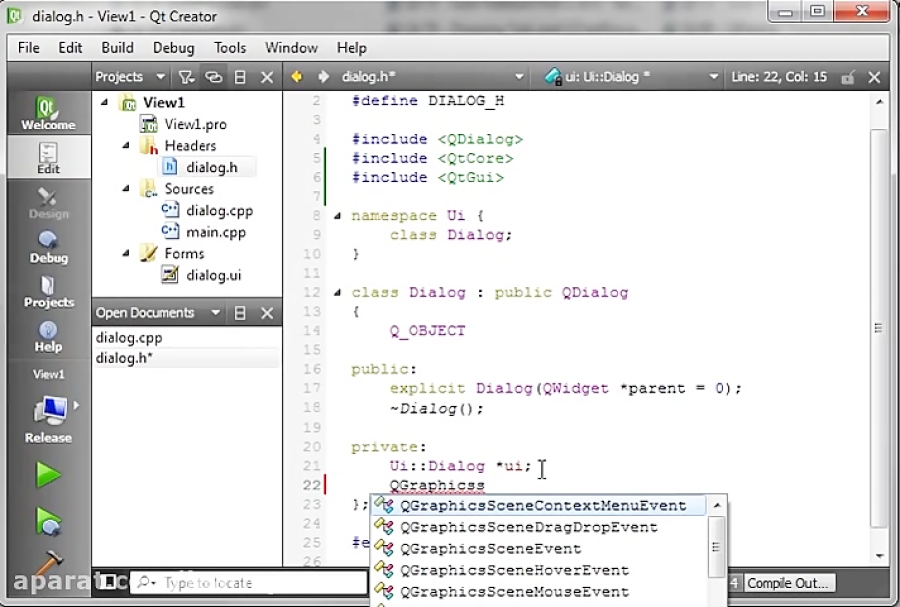Click the filter tree icon in Projects panel
This screenshot has width=900, height=607.
pos(186,77)
